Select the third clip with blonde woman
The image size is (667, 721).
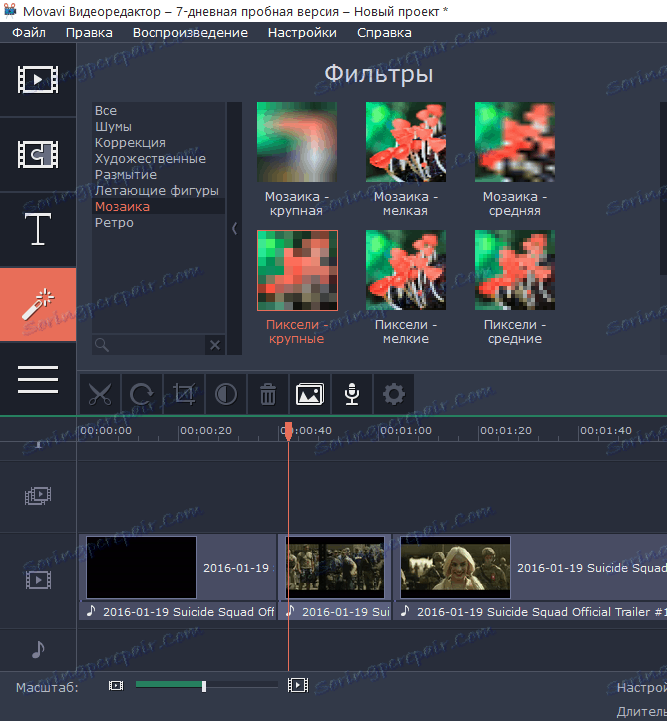(x=530, y=568)
